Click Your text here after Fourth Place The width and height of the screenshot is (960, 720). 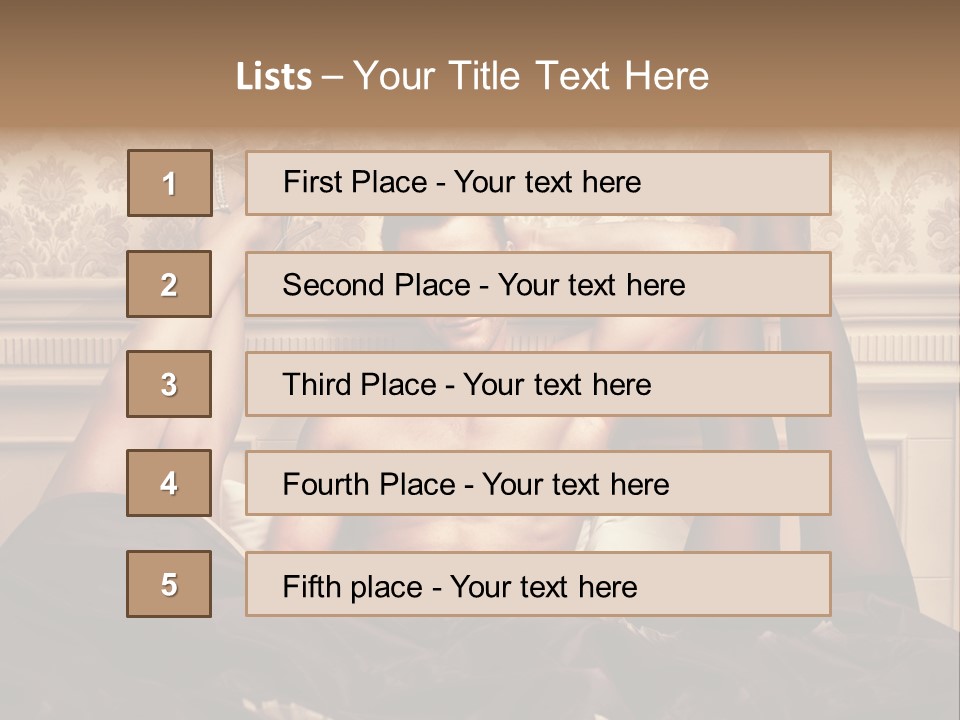pyautogui.click(x=576, y=485)
